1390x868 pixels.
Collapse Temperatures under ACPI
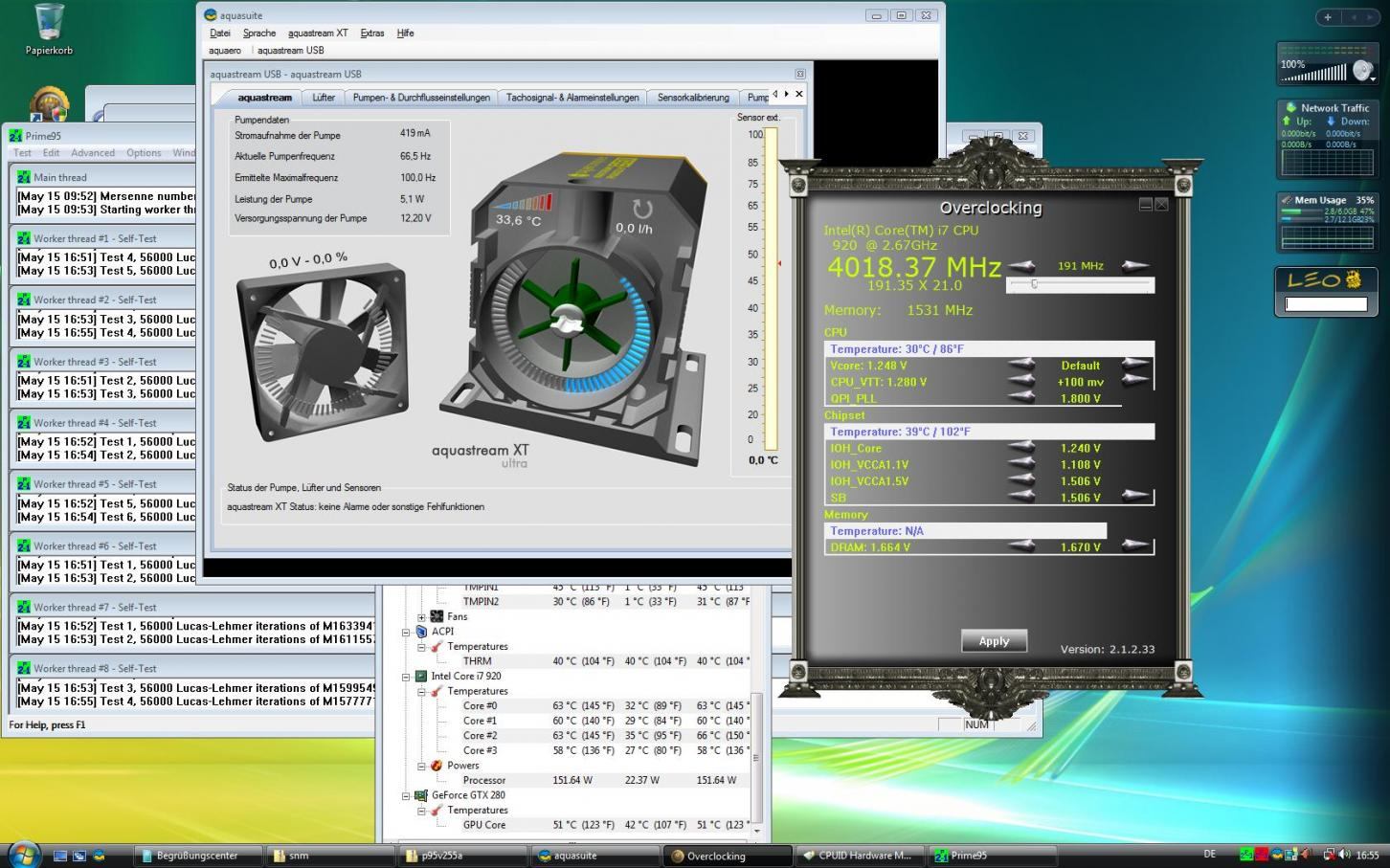[421, 647]
